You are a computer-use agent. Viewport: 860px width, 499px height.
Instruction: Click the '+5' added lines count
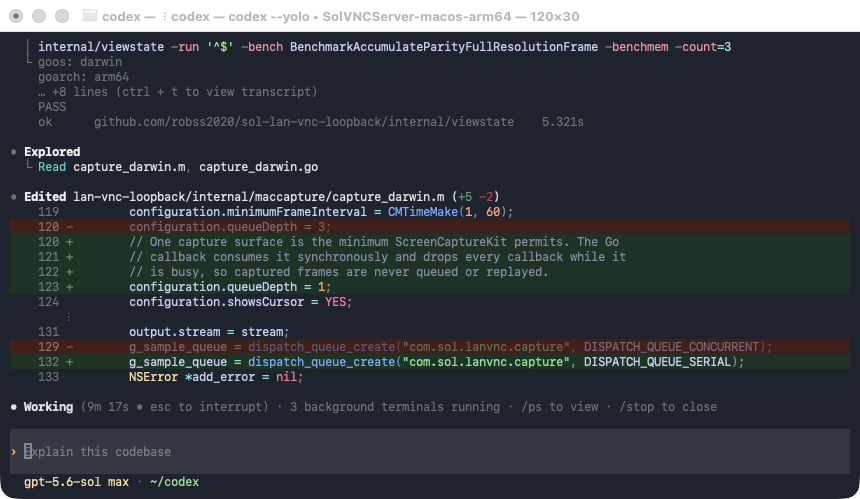tap(465, 197)
